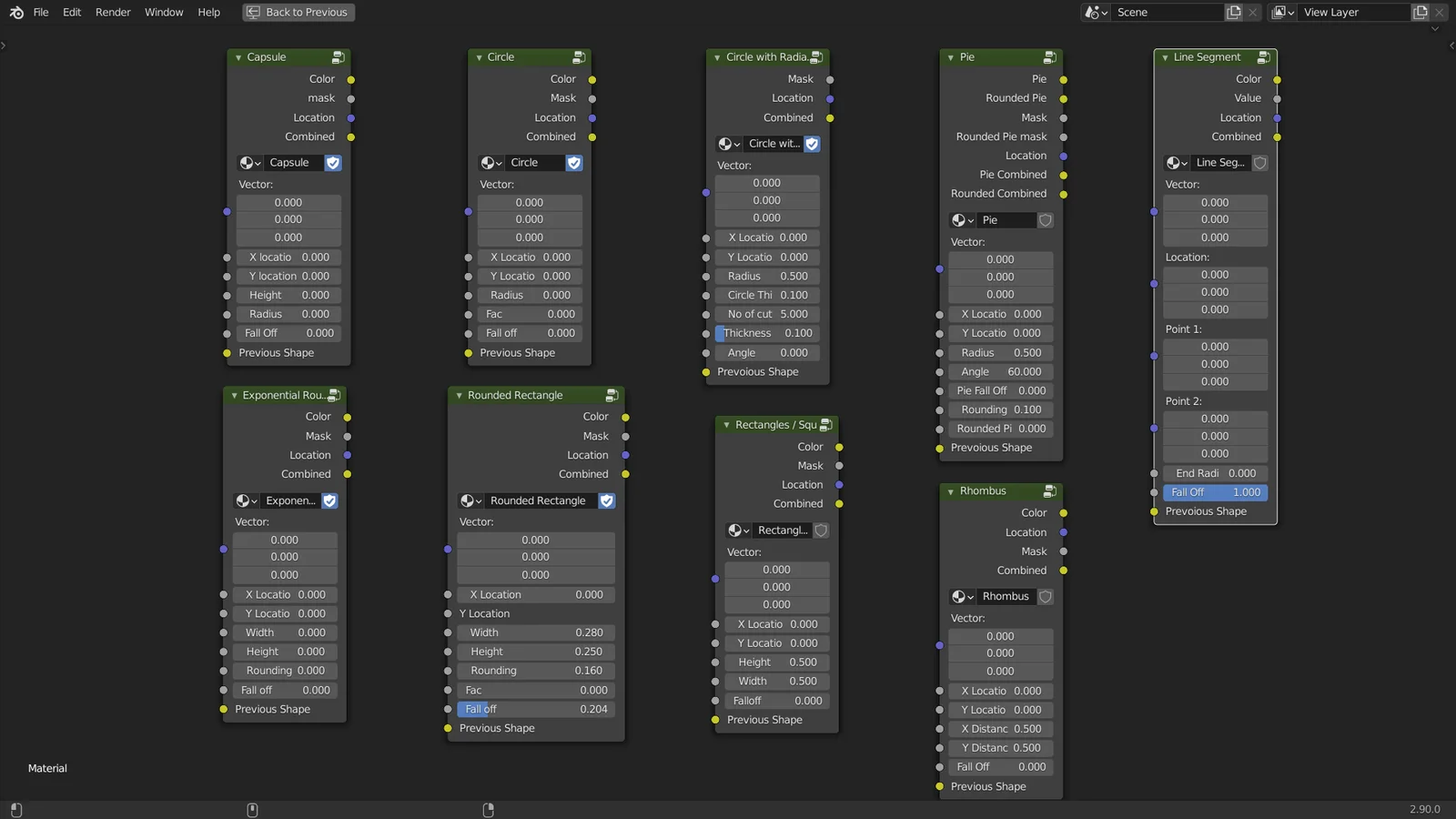The image size is (1456, 819).
Task: Click the browse node-tree icon on Circle node
Action: [491, 163]
